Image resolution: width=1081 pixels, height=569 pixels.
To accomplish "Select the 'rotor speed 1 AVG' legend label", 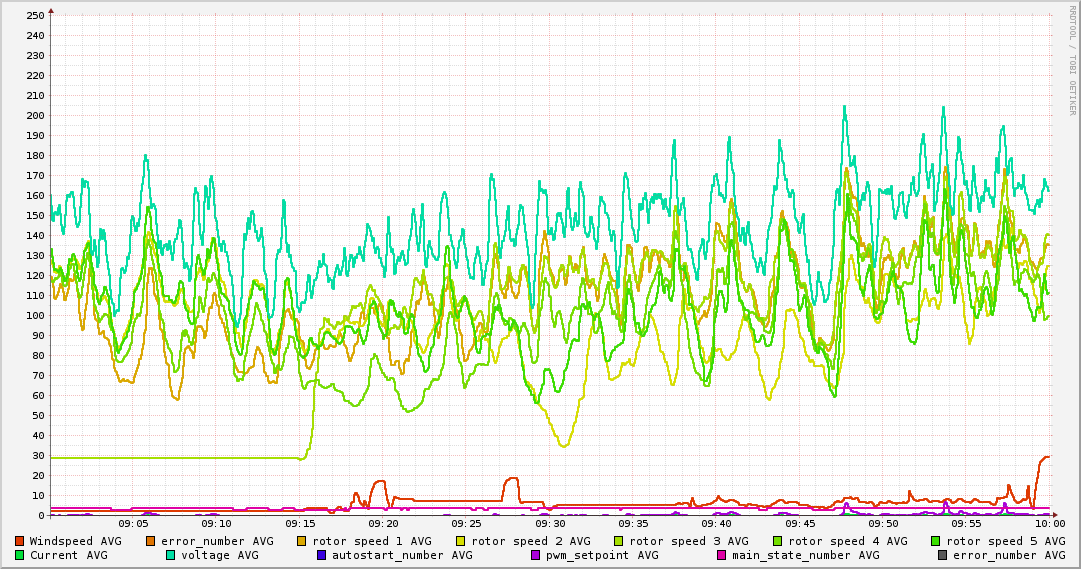I will point(372,541).
